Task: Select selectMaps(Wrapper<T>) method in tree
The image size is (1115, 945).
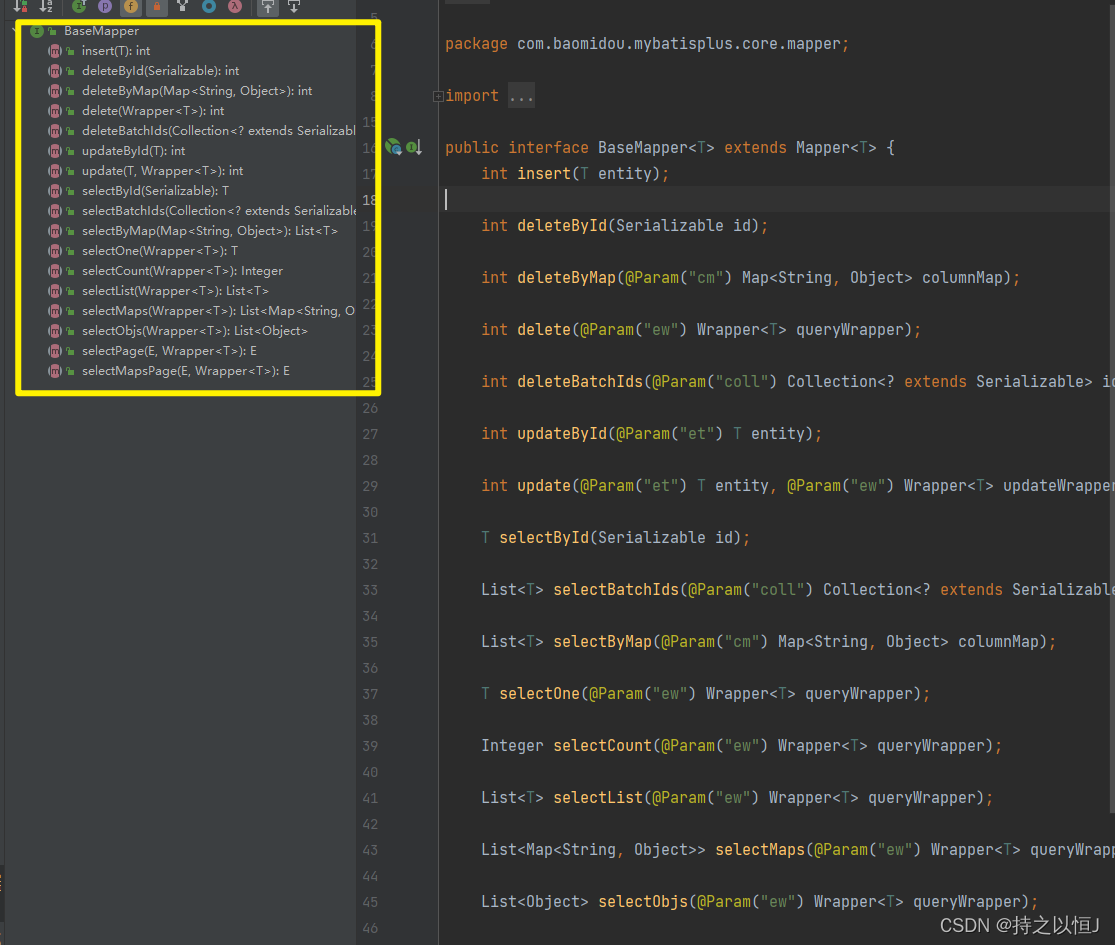Action: tap(218, 311)
